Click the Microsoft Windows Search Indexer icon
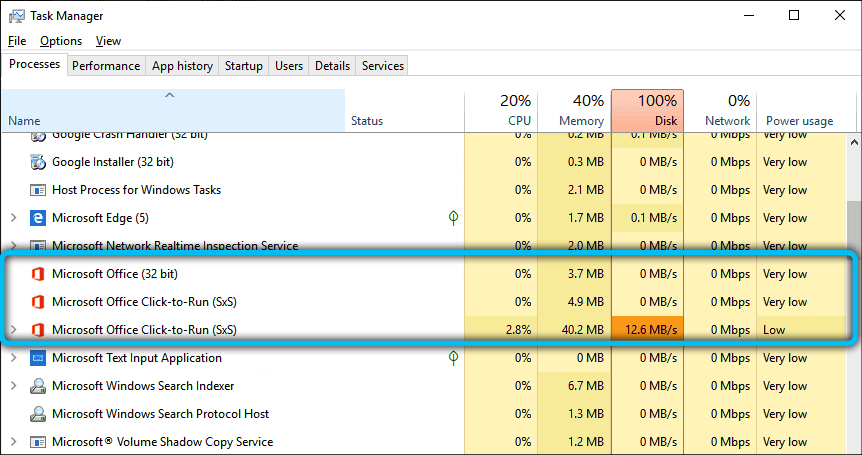The height and width of the screenshot is (455, 862). click(38, 386)
